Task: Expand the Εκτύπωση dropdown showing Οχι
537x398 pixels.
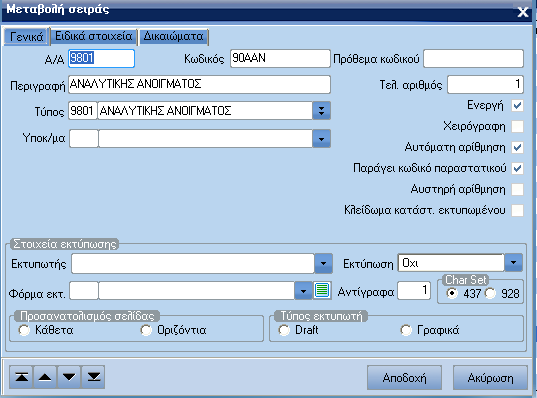Action: coord(513,263)
